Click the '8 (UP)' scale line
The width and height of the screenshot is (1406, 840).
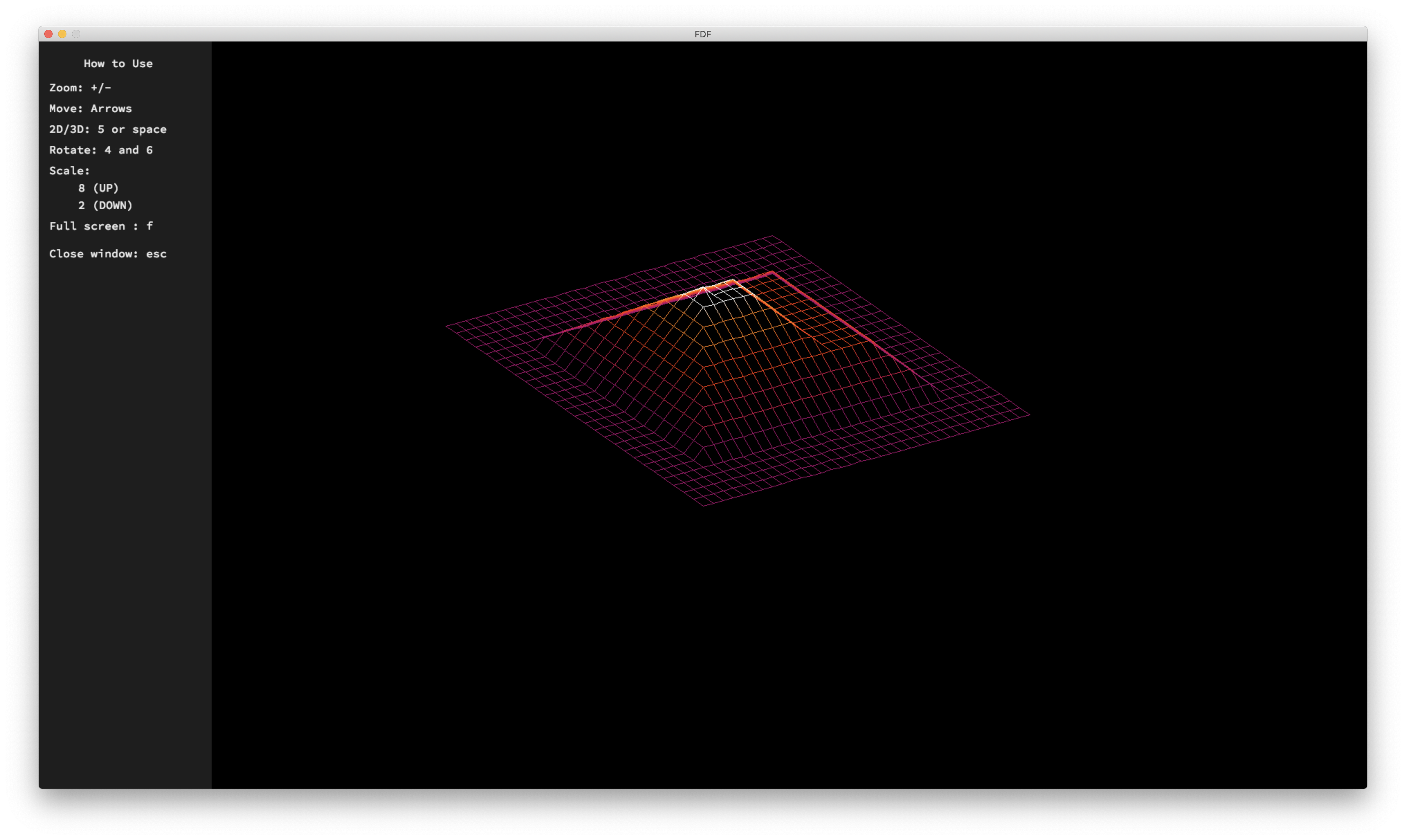[x=99, y=188]
